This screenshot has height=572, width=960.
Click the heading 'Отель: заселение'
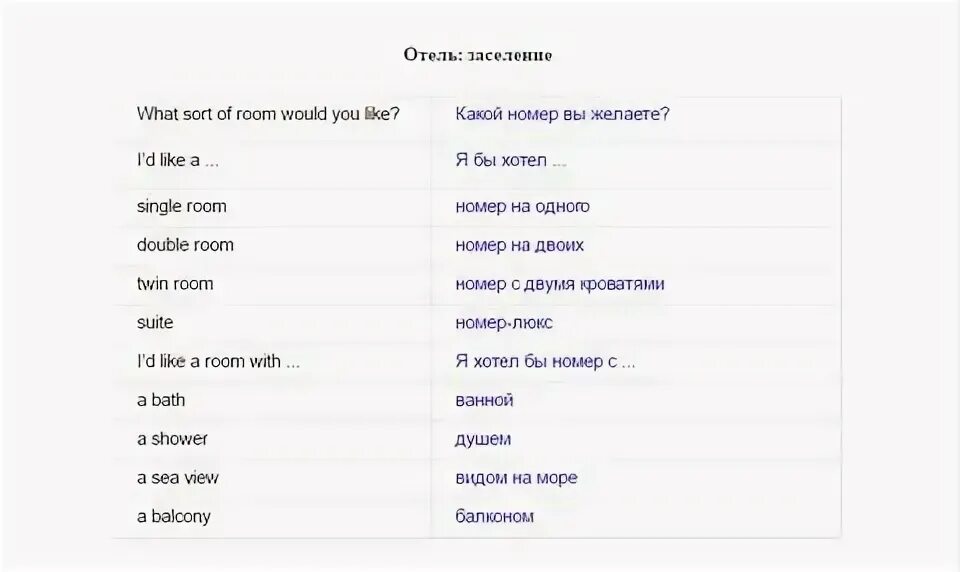click(478, 55)
